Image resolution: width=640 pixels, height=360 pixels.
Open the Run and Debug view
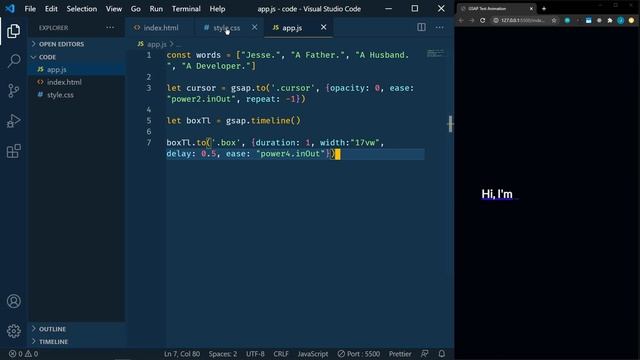(13, 121)
